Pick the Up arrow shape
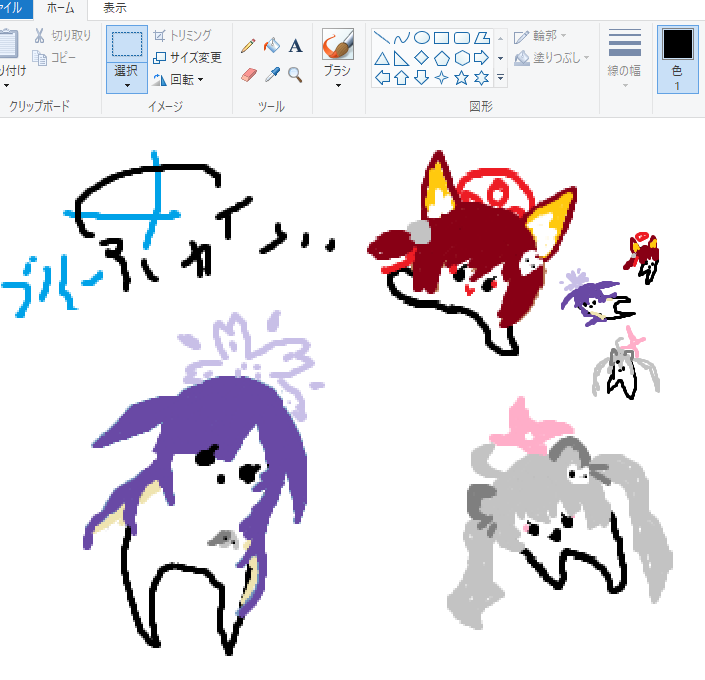Viewport: 705px width, 680px height. [x=402, y=78]
